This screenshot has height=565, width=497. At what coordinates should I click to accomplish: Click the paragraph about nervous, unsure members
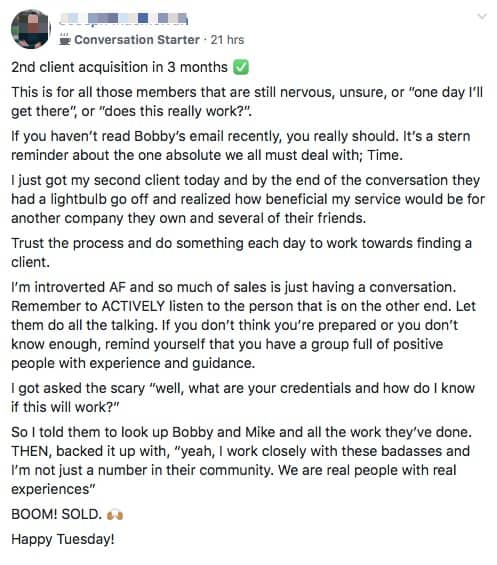pyautogui.click(x=247, y=102)
